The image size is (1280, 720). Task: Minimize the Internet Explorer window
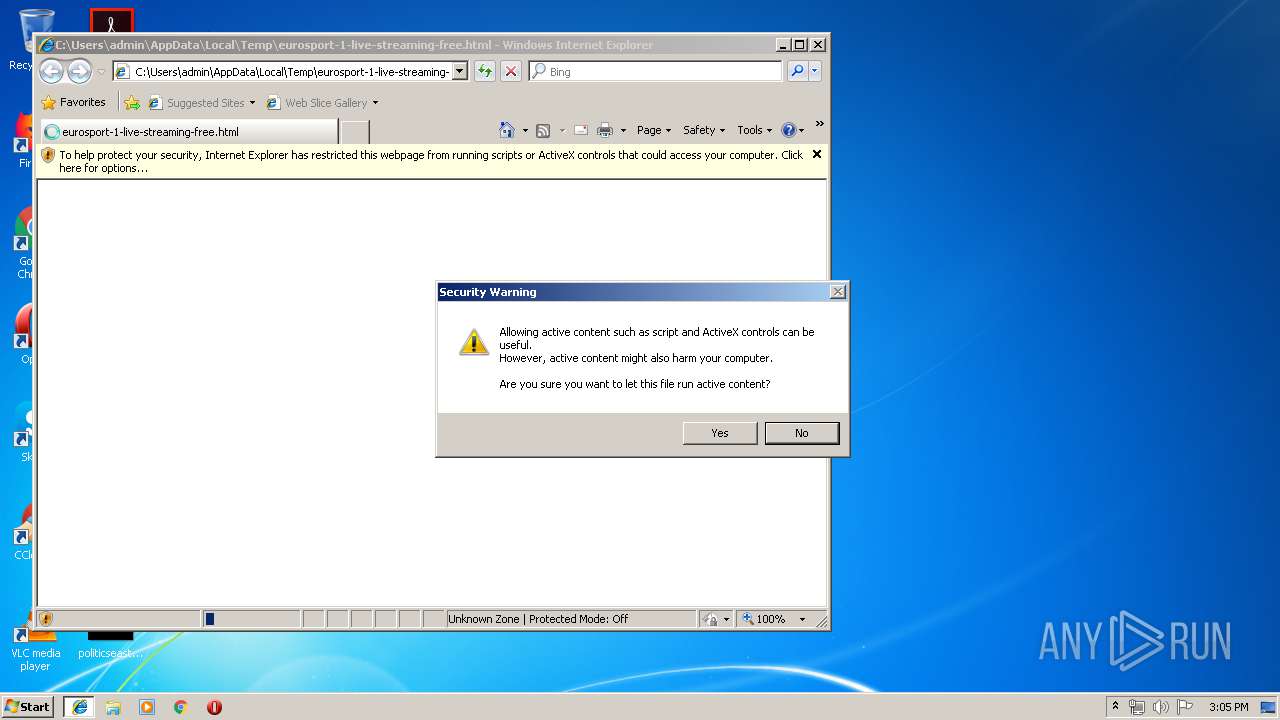tap(782, 44)
